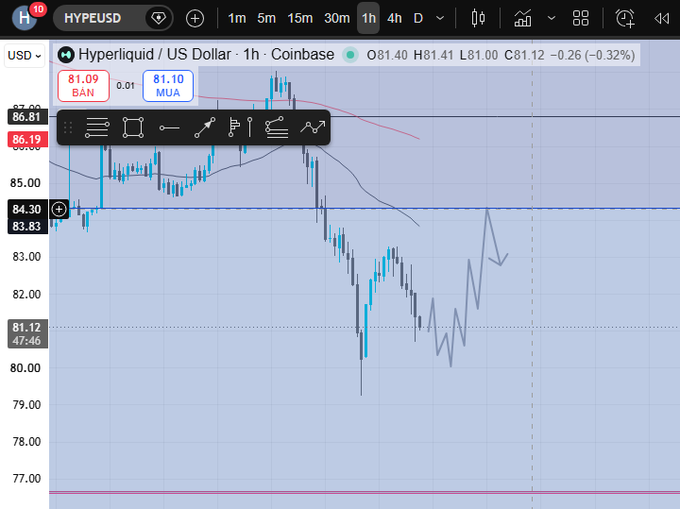Click the 83.83 price label
The height and width of the screenshot is (509, 680).
[27, 226]
